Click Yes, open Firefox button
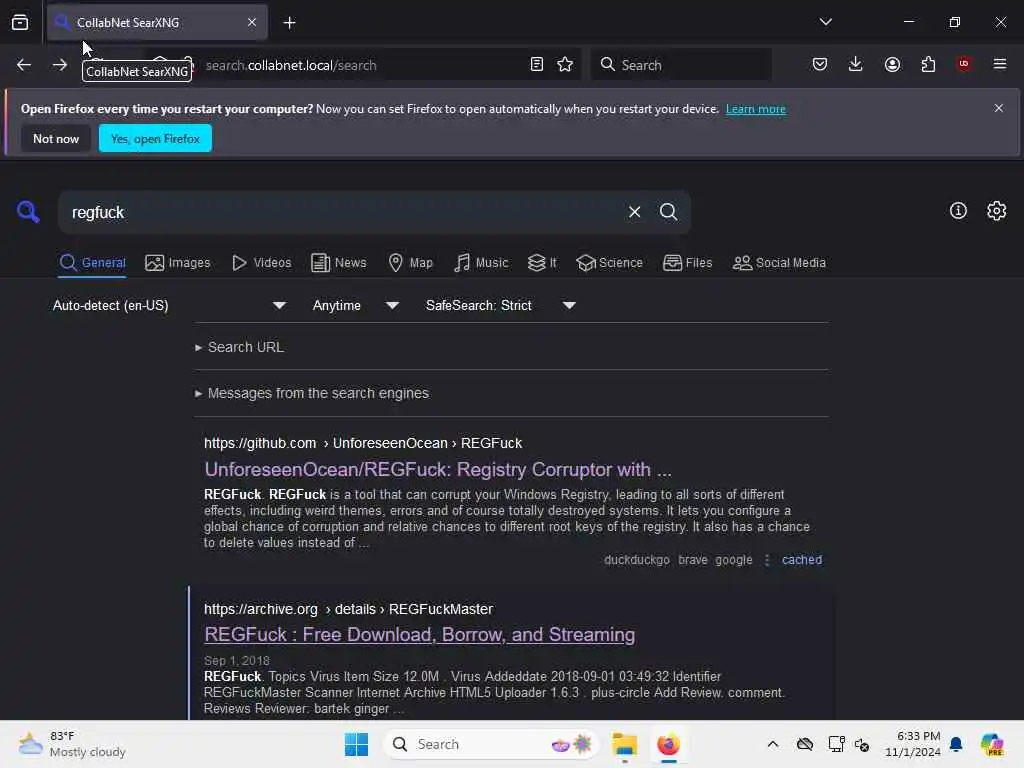Image resolution: width=1024 pixels, height=768 pixels. [x=155, y=138]
